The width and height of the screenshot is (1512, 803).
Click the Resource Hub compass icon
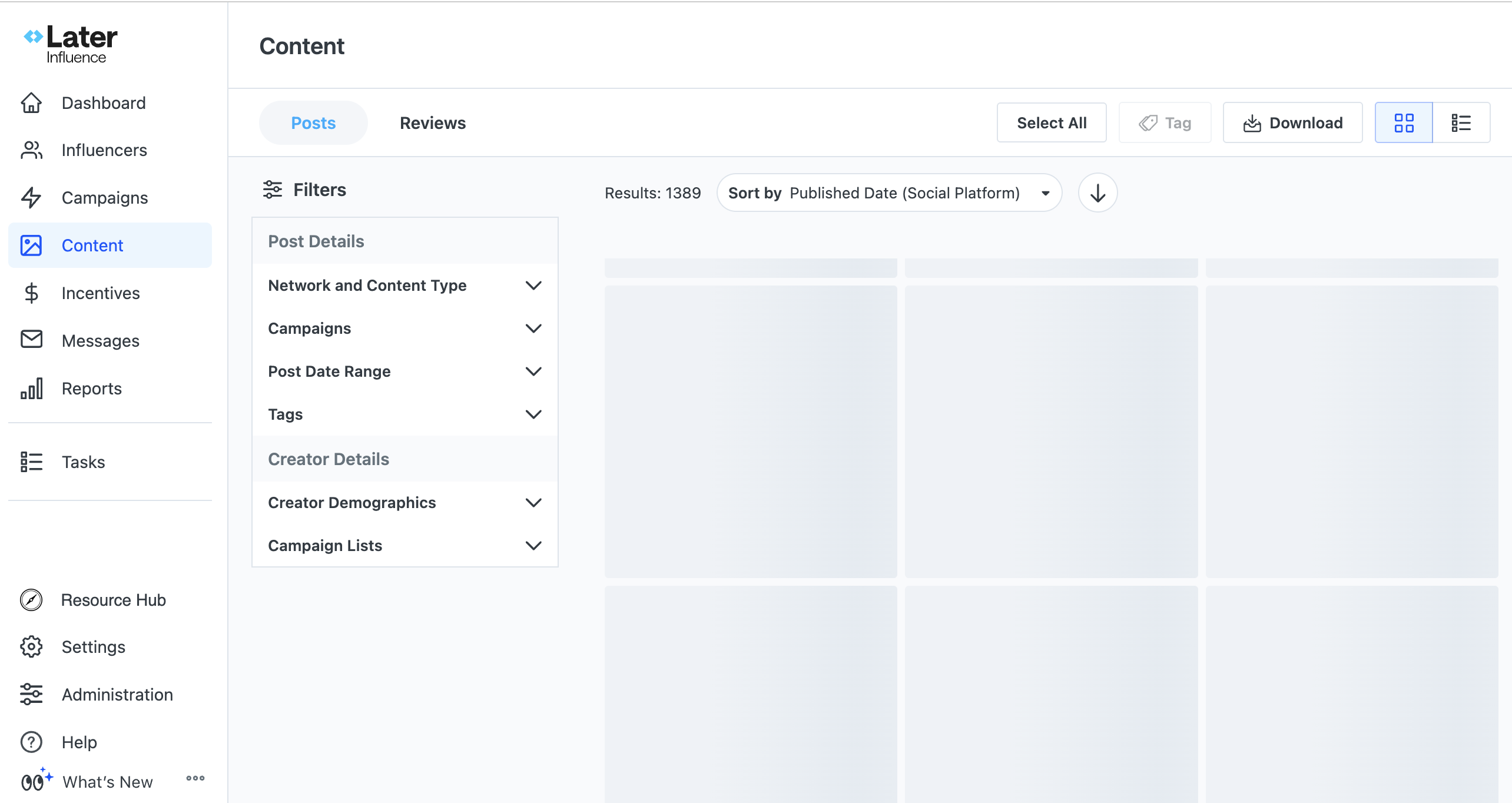31,600
